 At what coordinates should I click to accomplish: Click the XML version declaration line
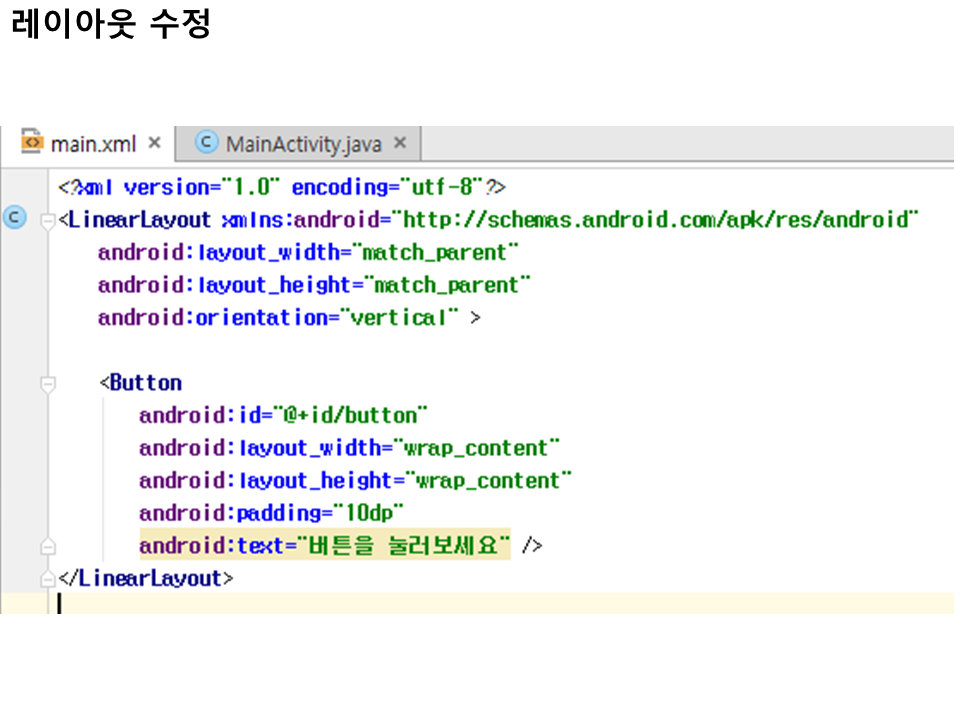pyautogui.click(x=282, y=187)
